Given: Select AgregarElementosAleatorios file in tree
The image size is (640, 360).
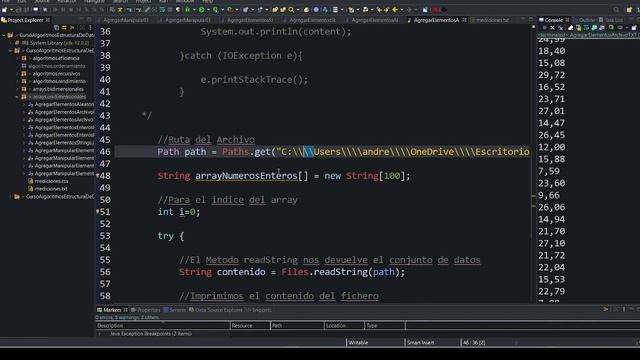Looking at the screenshot, I should click(x=64, y=104).
